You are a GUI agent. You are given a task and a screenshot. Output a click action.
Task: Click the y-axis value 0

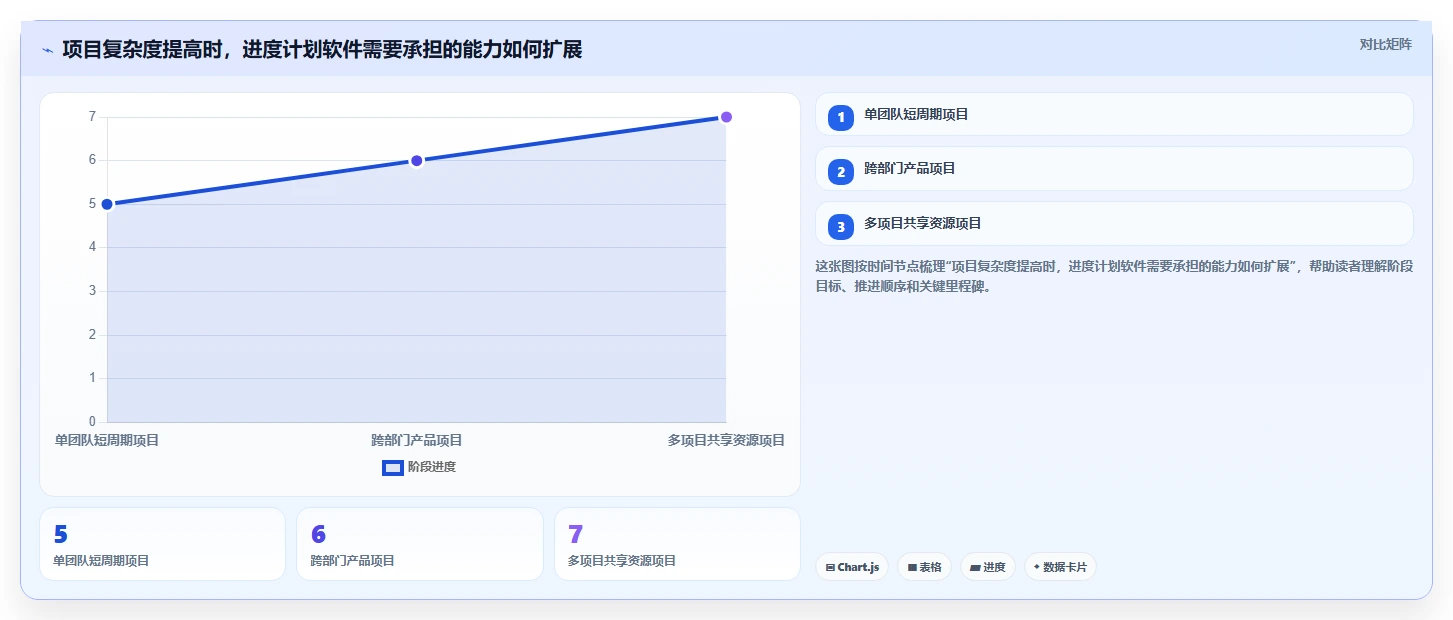92,421
